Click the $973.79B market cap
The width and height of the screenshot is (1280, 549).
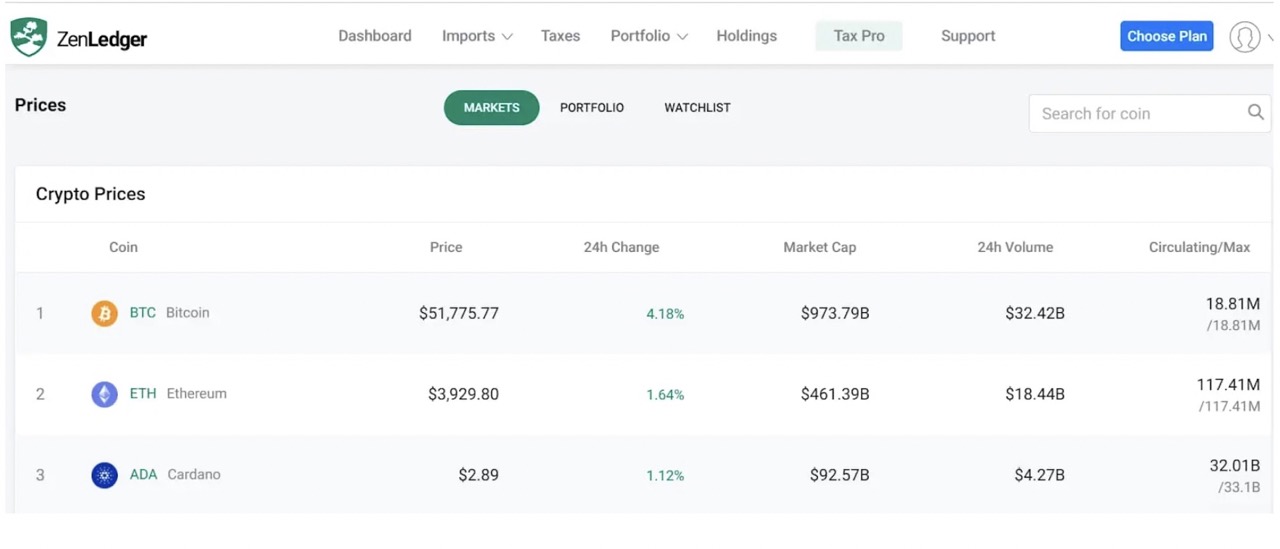(835, 314)
